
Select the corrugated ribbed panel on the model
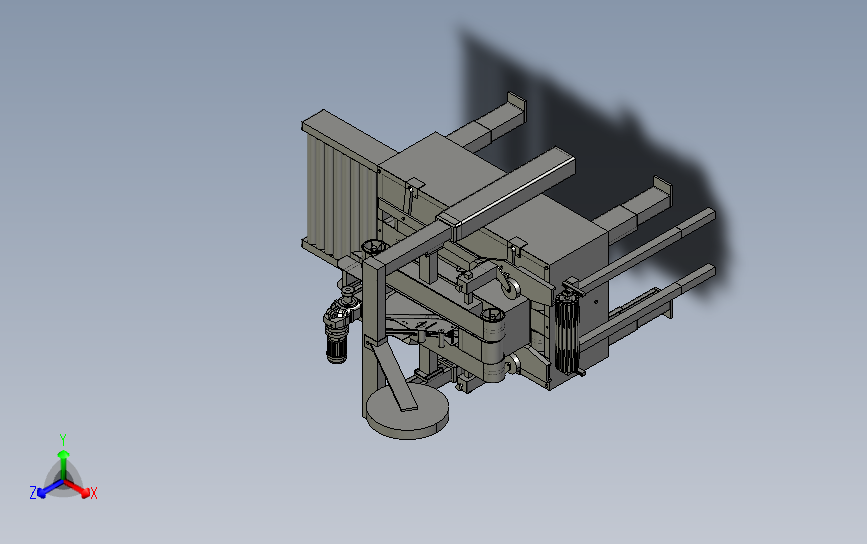point(342,196)
